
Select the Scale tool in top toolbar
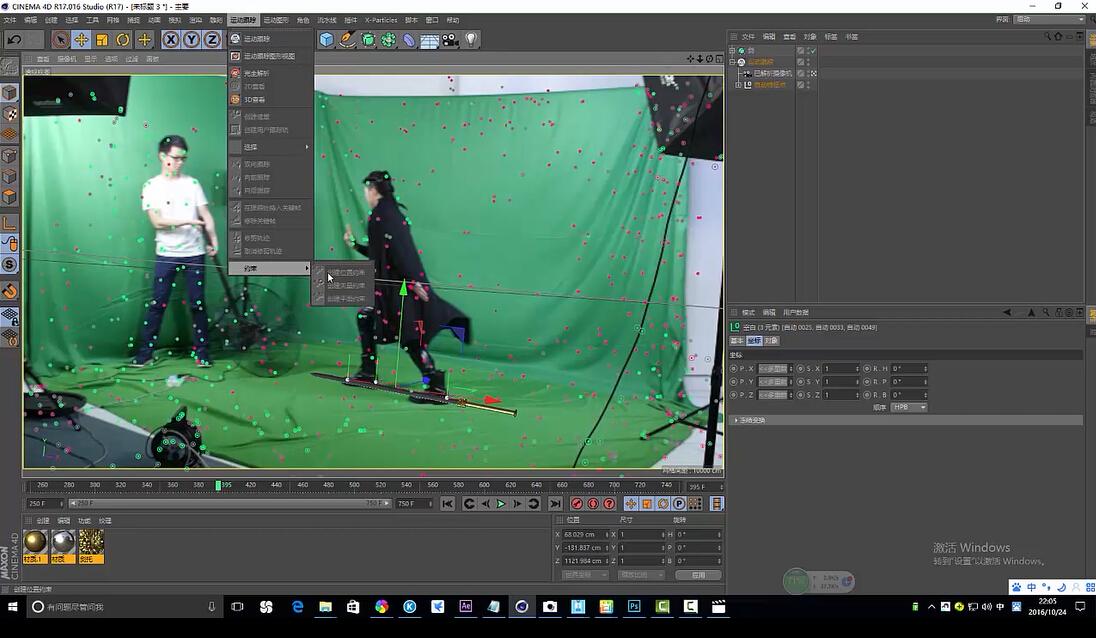point(102,40)
